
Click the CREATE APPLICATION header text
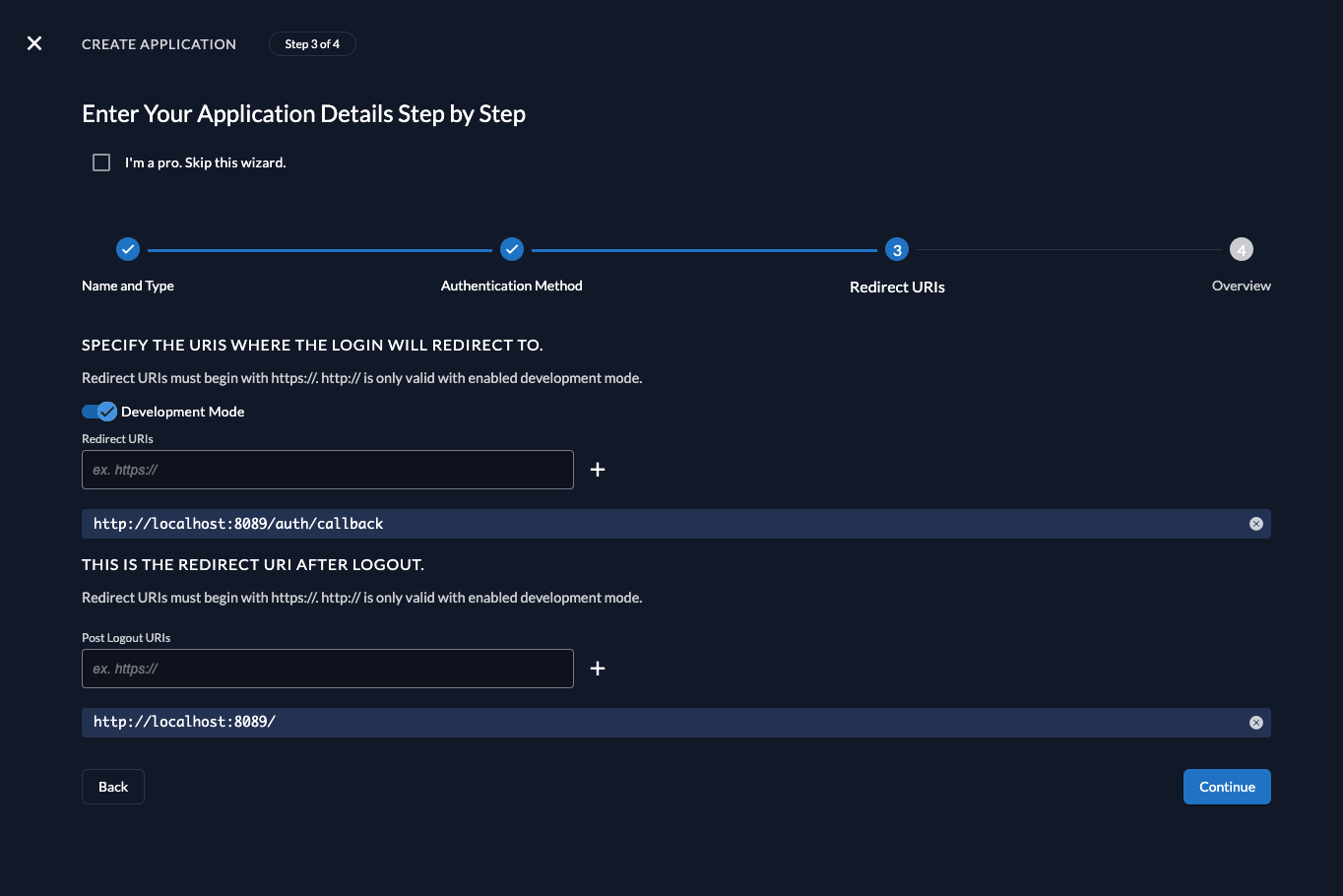[x=159, y=44]
